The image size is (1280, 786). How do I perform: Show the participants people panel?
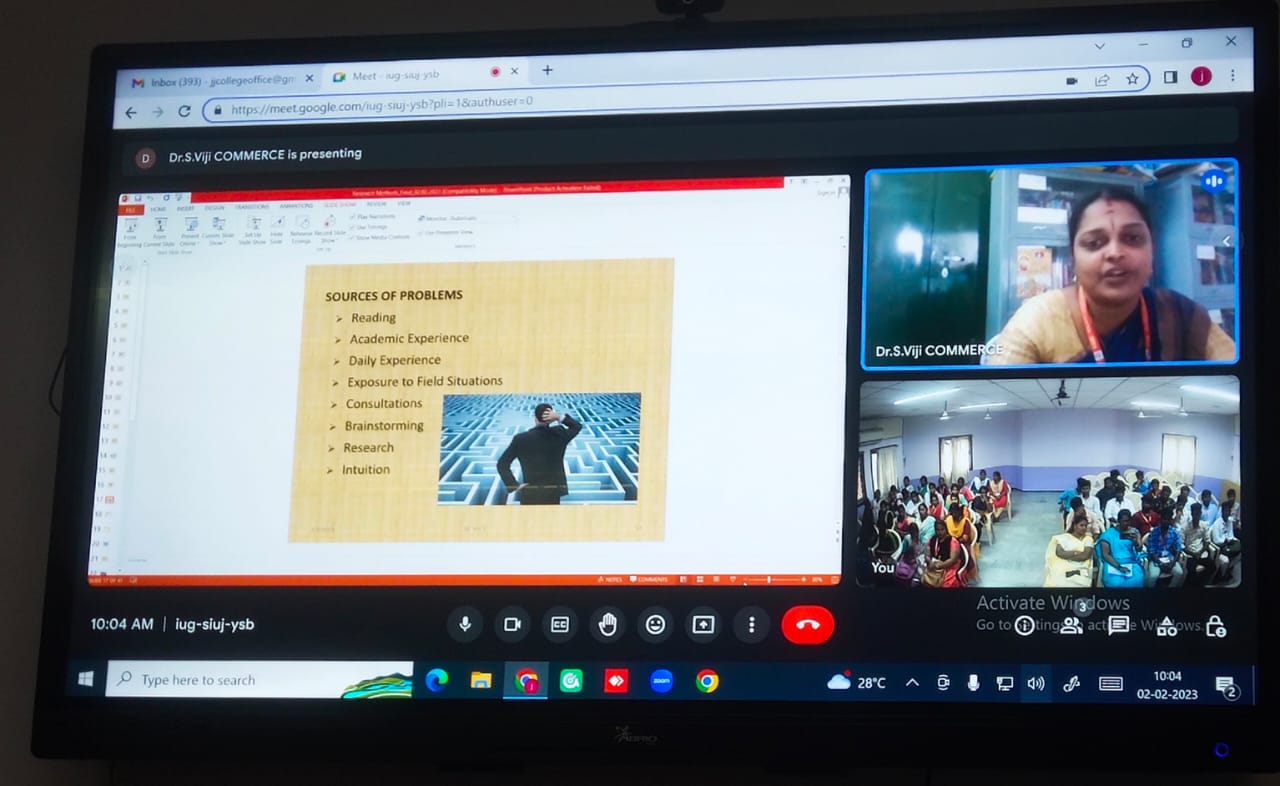tap(1071, 625)
